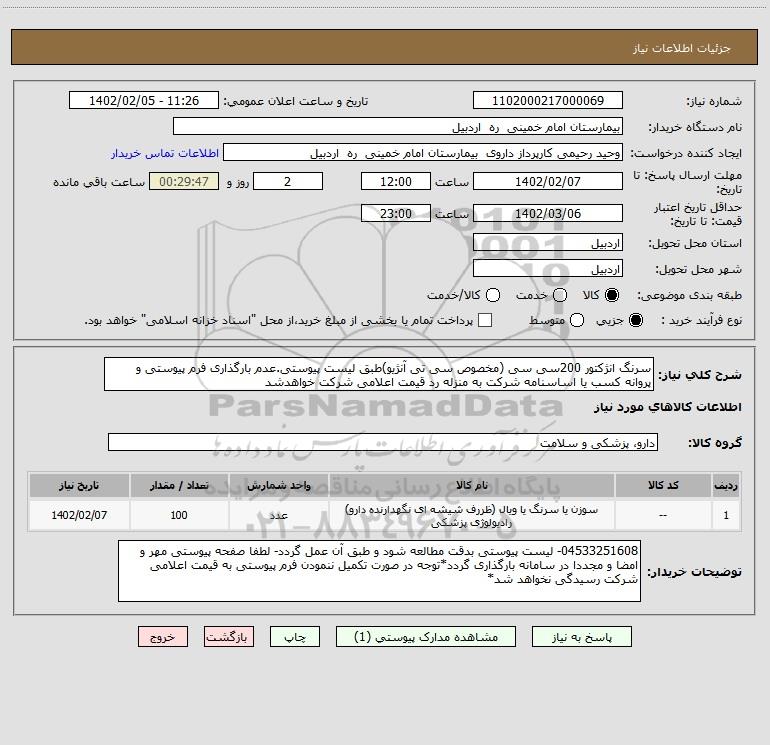Screen dimensions: 770x745
Task: Click the تاریخ نیاز column header
Action: pyautogui.click(x=79, y=486)
